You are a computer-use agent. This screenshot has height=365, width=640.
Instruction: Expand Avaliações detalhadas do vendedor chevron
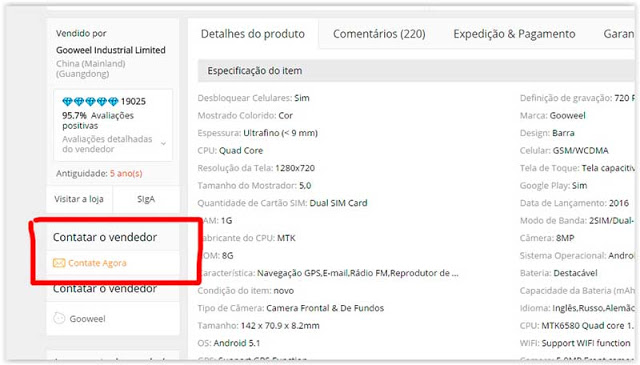pyautogui.click(x=163, y=144)
